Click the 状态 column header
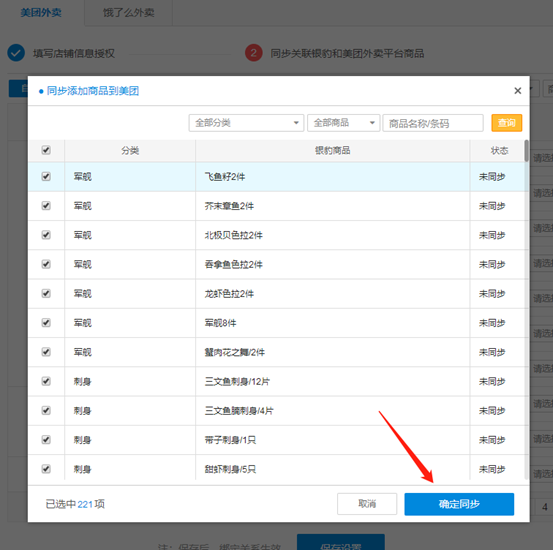553x550 pixels. click(x=499, y=151)
